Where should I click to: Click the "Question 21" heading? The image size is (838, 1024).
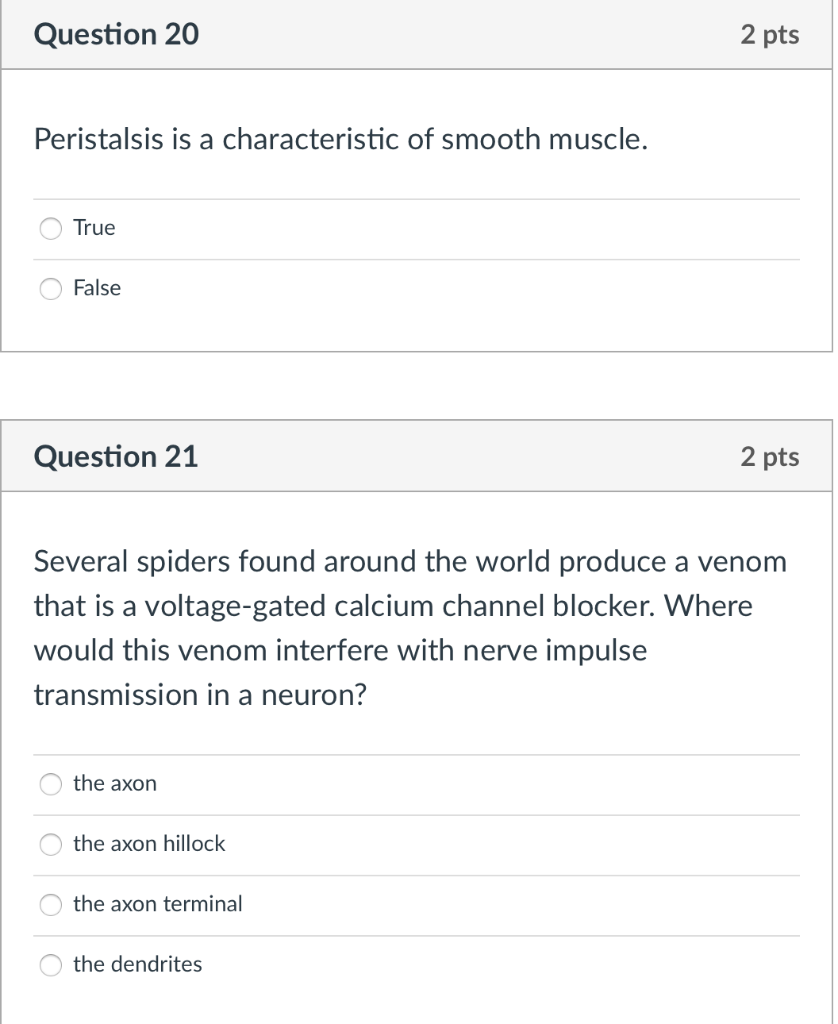click(x=116, y=457)
